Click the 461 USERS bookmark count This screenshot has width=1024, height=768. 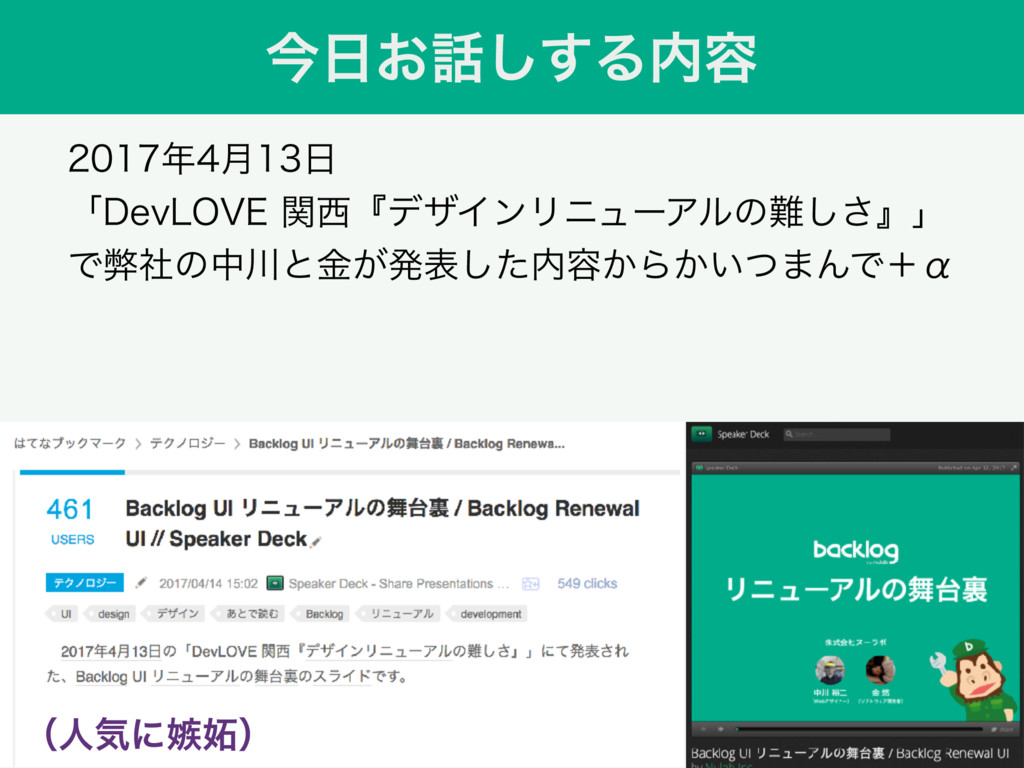pos(71,520)
